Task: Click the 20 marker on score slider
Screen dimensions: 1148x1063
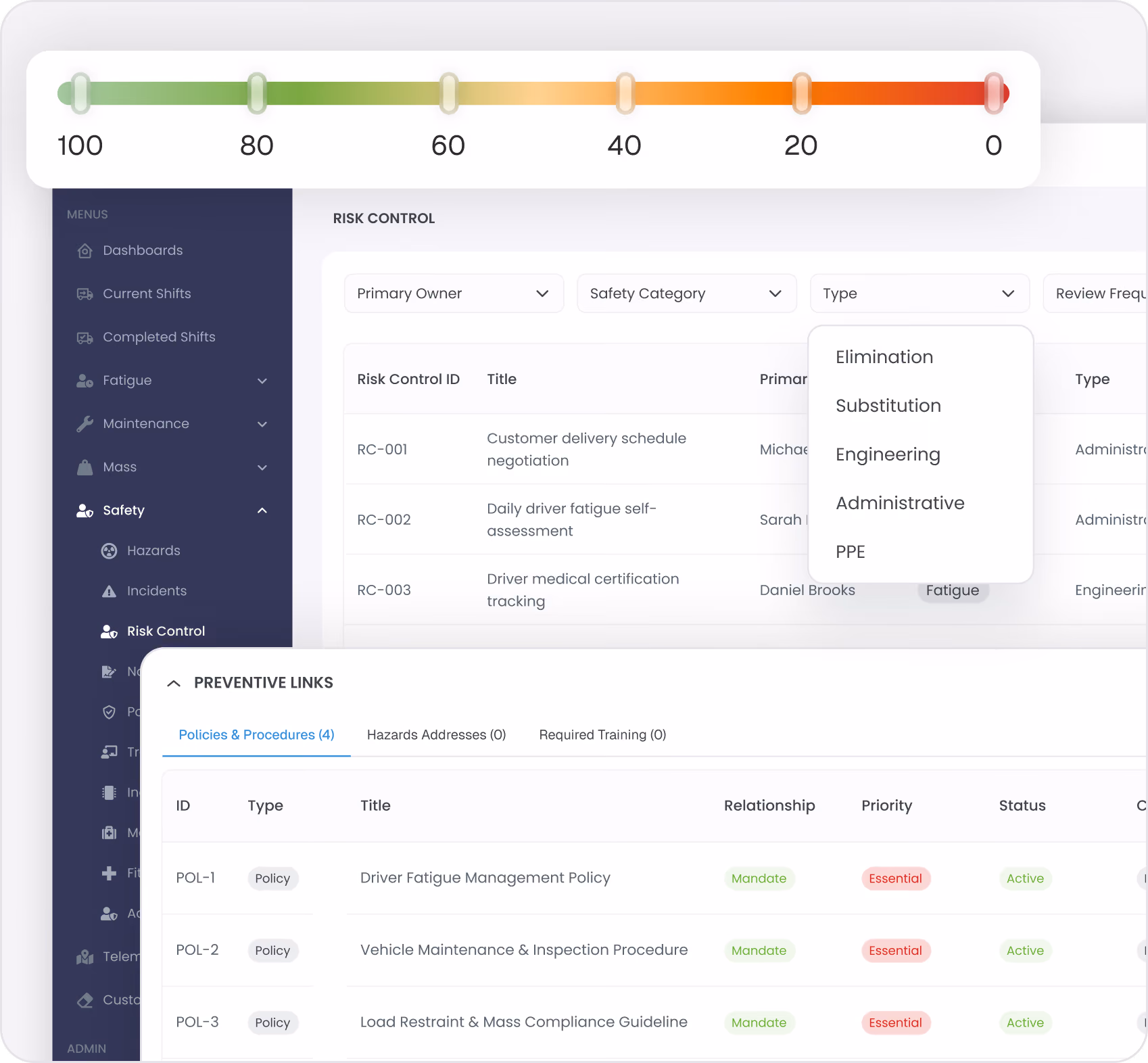Action: pos(802,93)
